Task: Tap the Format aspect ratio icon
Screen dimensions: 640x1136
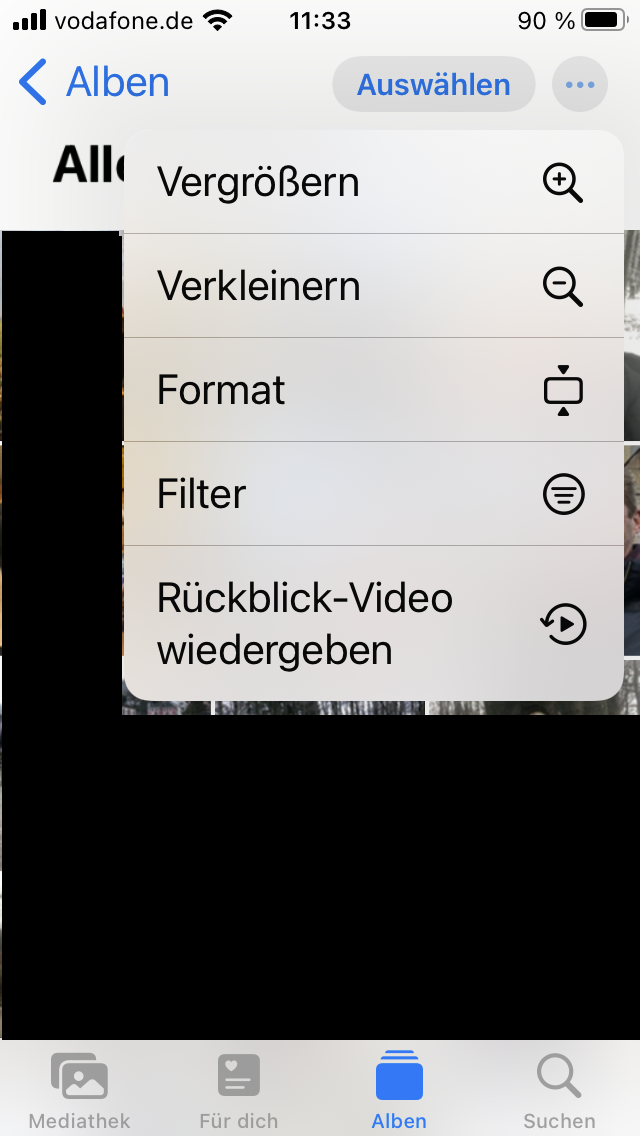Action: pos(563,390)
